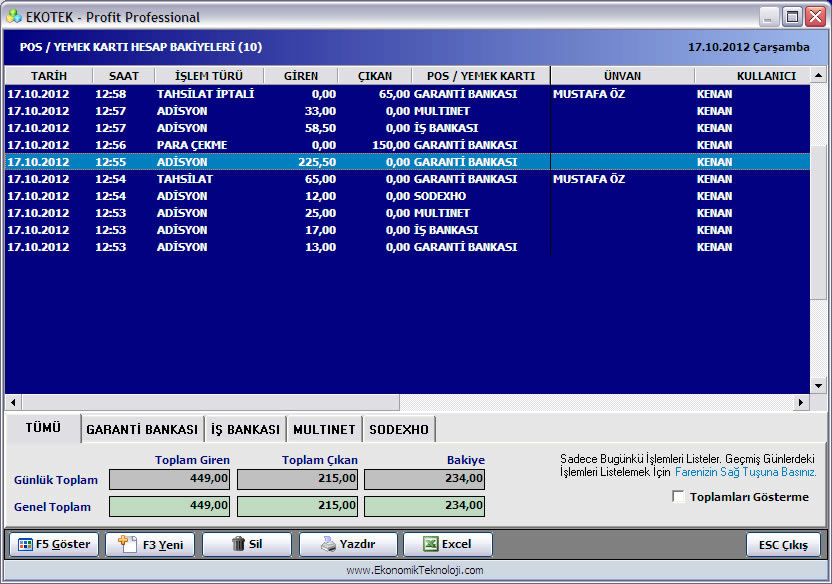Click the printer icon on Yazdır
The height and width of the screenshot is (584, 832).
click(x=328, y=544)
